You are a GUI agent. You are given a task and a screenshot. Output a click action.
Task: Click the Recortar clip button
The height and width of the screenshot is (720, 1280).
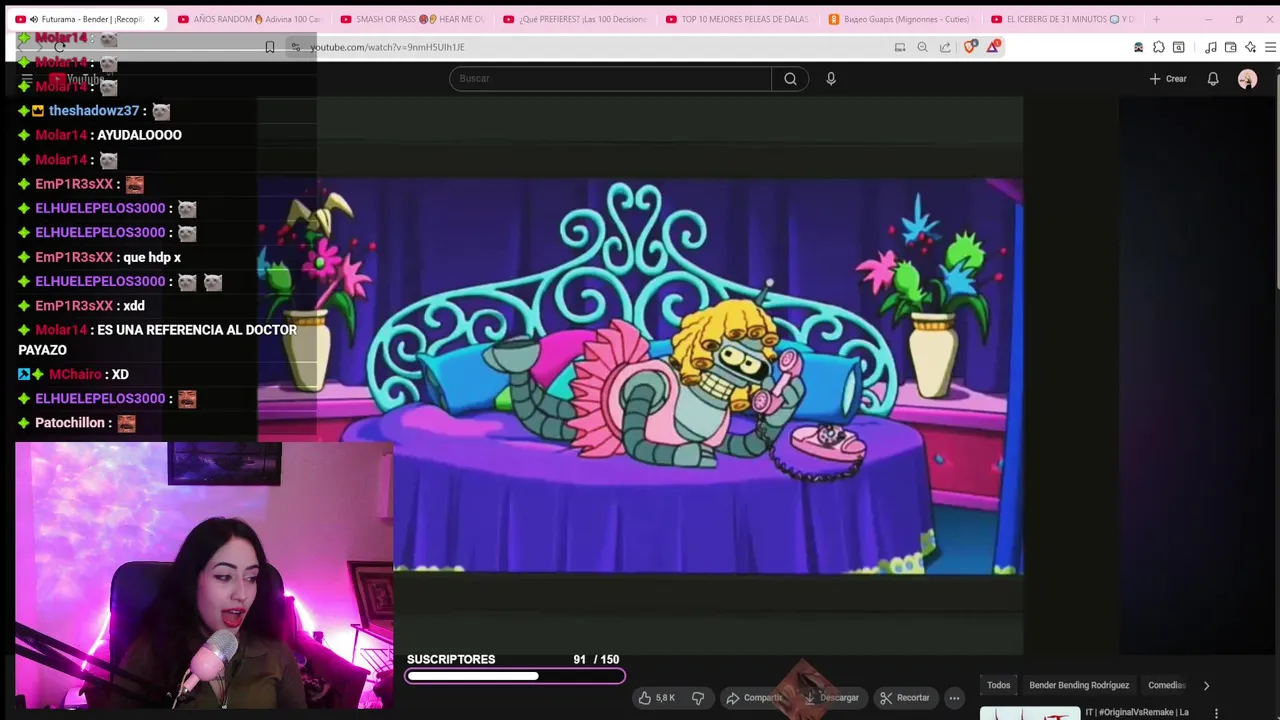(x=904, y=698)
